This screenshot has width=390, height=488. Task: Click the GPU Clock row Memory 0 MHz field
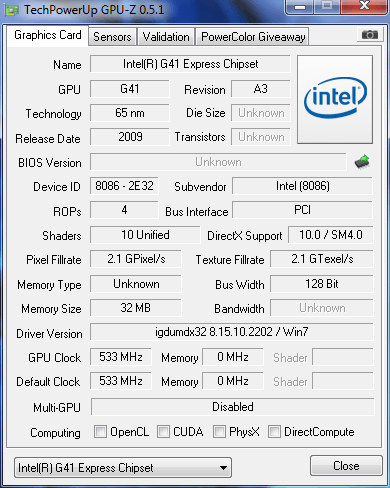[x=233, y=357]
